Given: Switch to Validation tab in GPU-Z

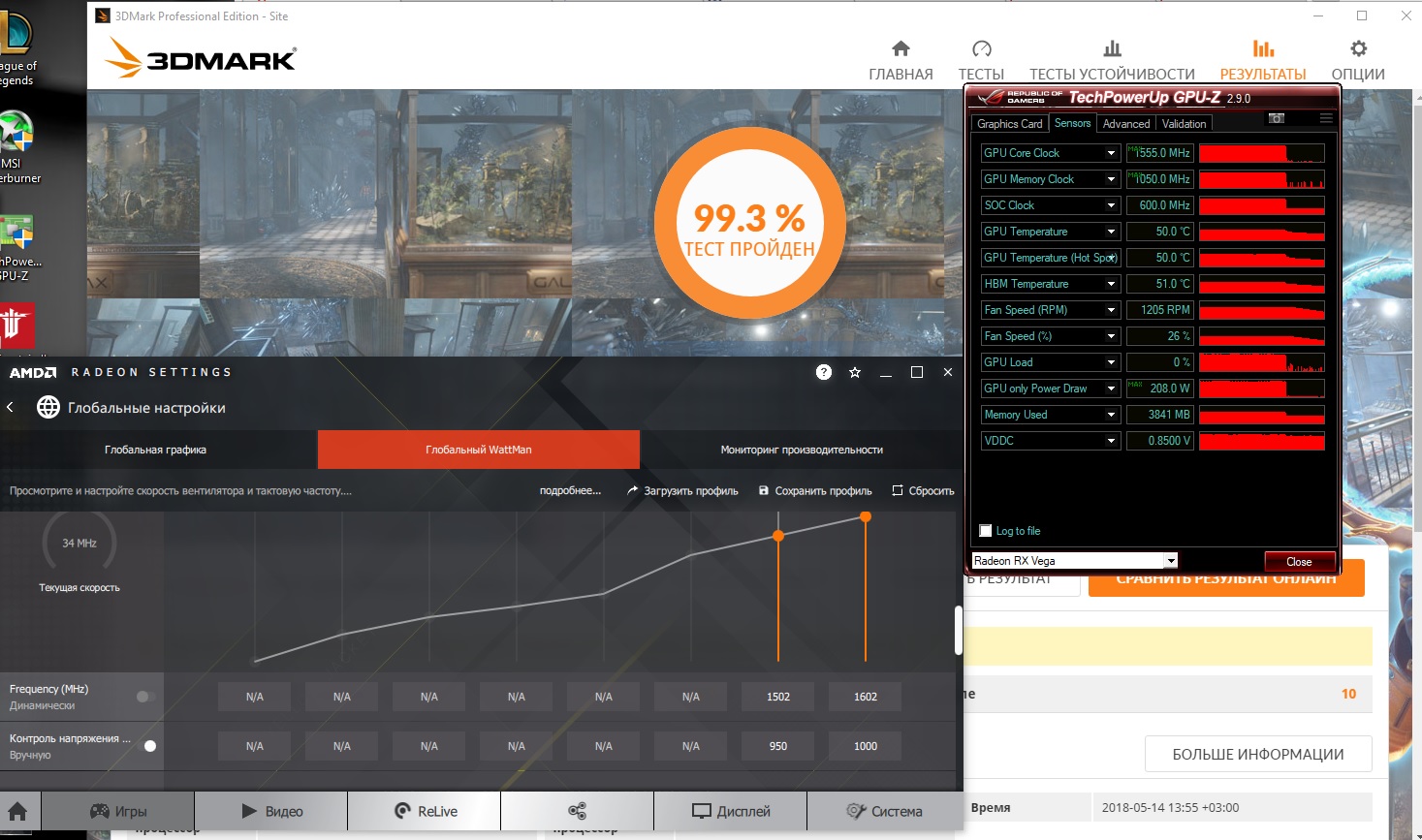Looking at the screenshot, I should pos(1184,123).
